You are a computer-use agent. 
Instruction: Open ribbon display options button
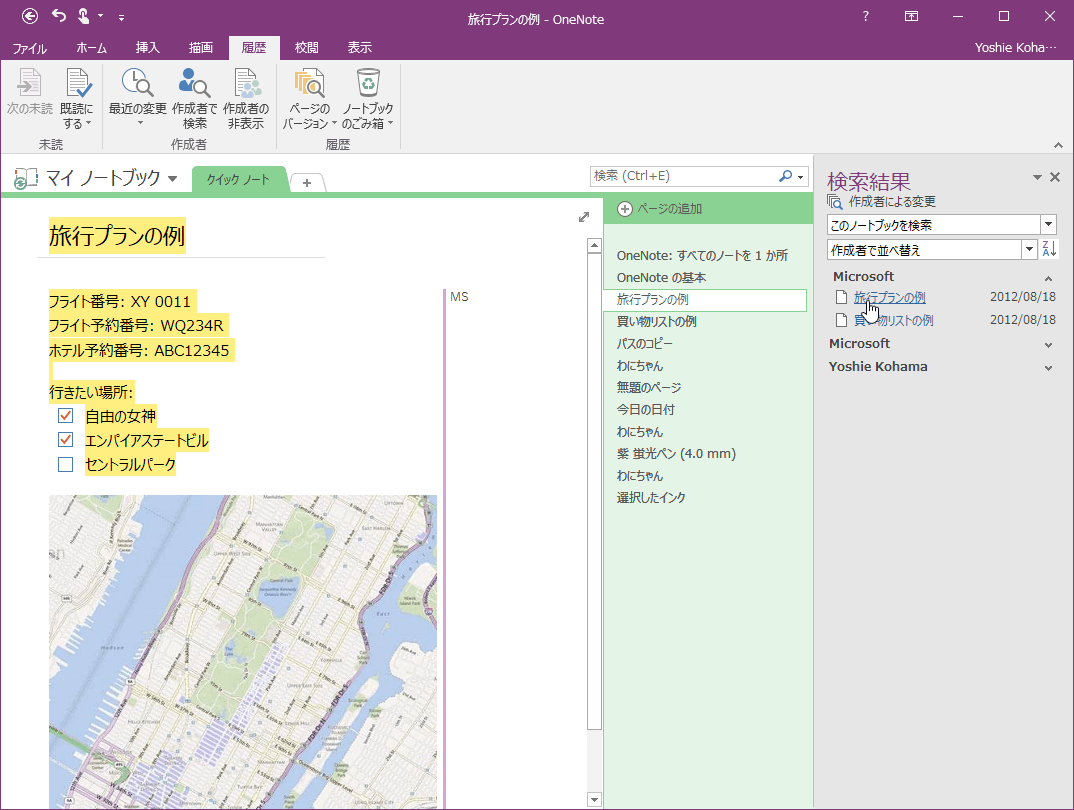(x=911, y=16)
